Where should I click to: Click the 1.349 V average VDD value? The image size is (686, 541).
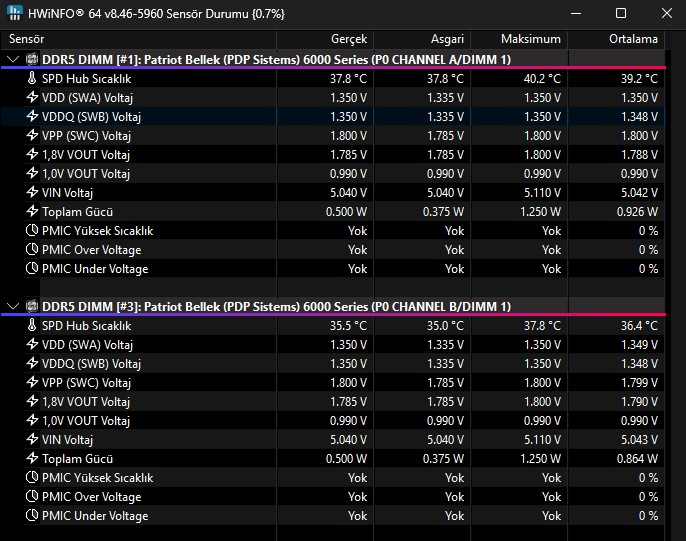[x=639, y=345]
